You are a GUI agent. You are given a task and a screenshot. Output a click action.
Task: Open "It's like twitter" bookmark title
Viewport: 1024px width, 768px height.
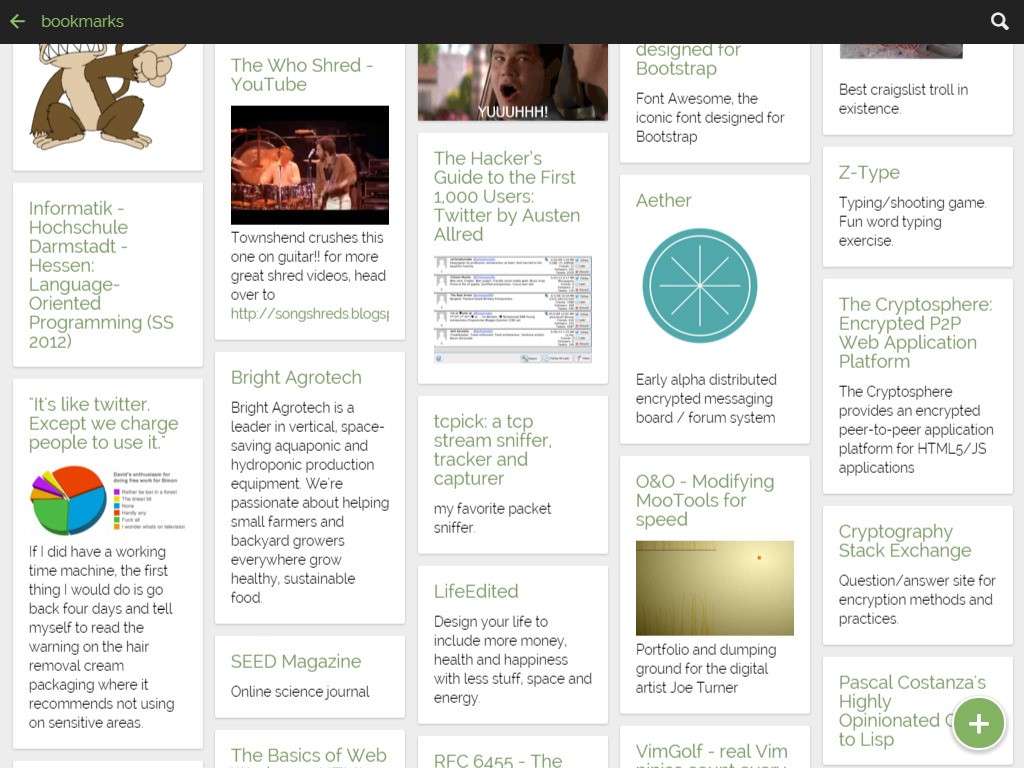[x=103, y=423]
